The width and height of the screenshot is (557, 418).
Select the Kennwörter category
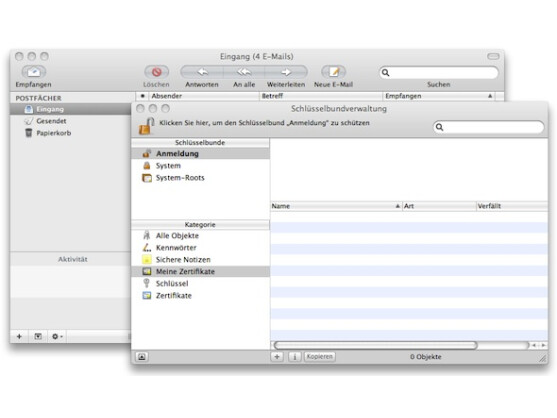[x=201, y=248]
